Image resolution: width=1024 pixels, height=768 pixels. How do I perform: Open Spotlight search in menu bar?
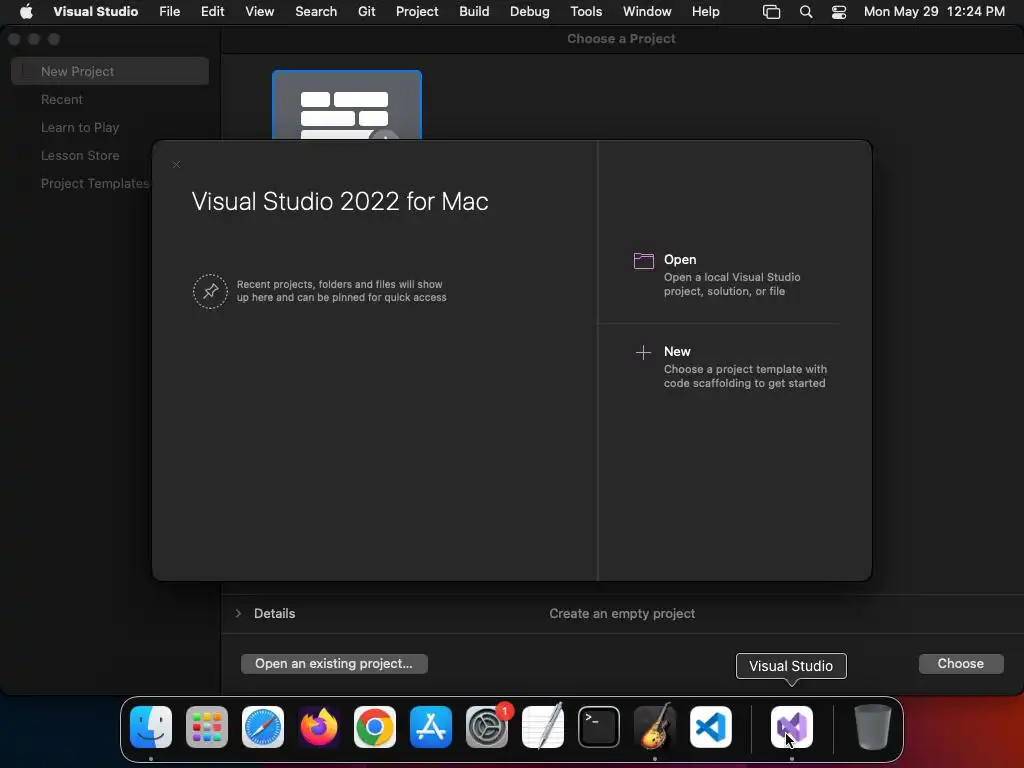coord(806,12)
